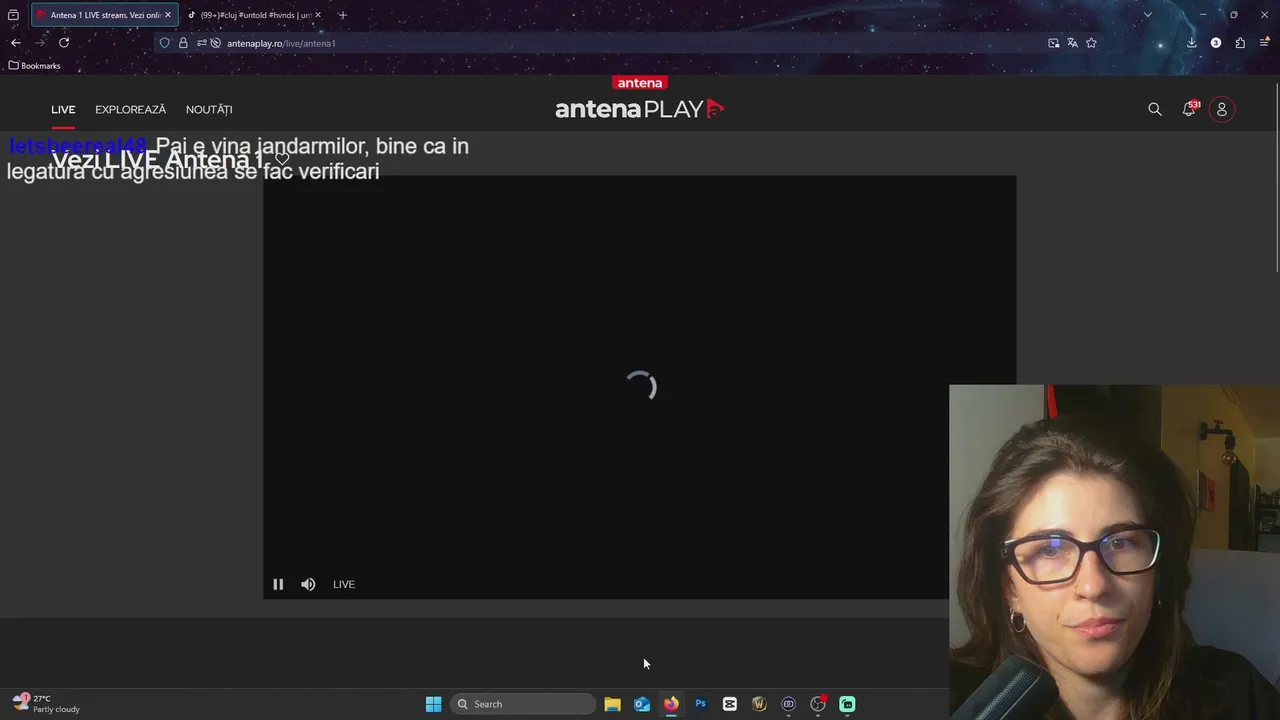Open the Windows Start menu
The height and width of the screenshot is (720, 1280).
pos(433,704)
